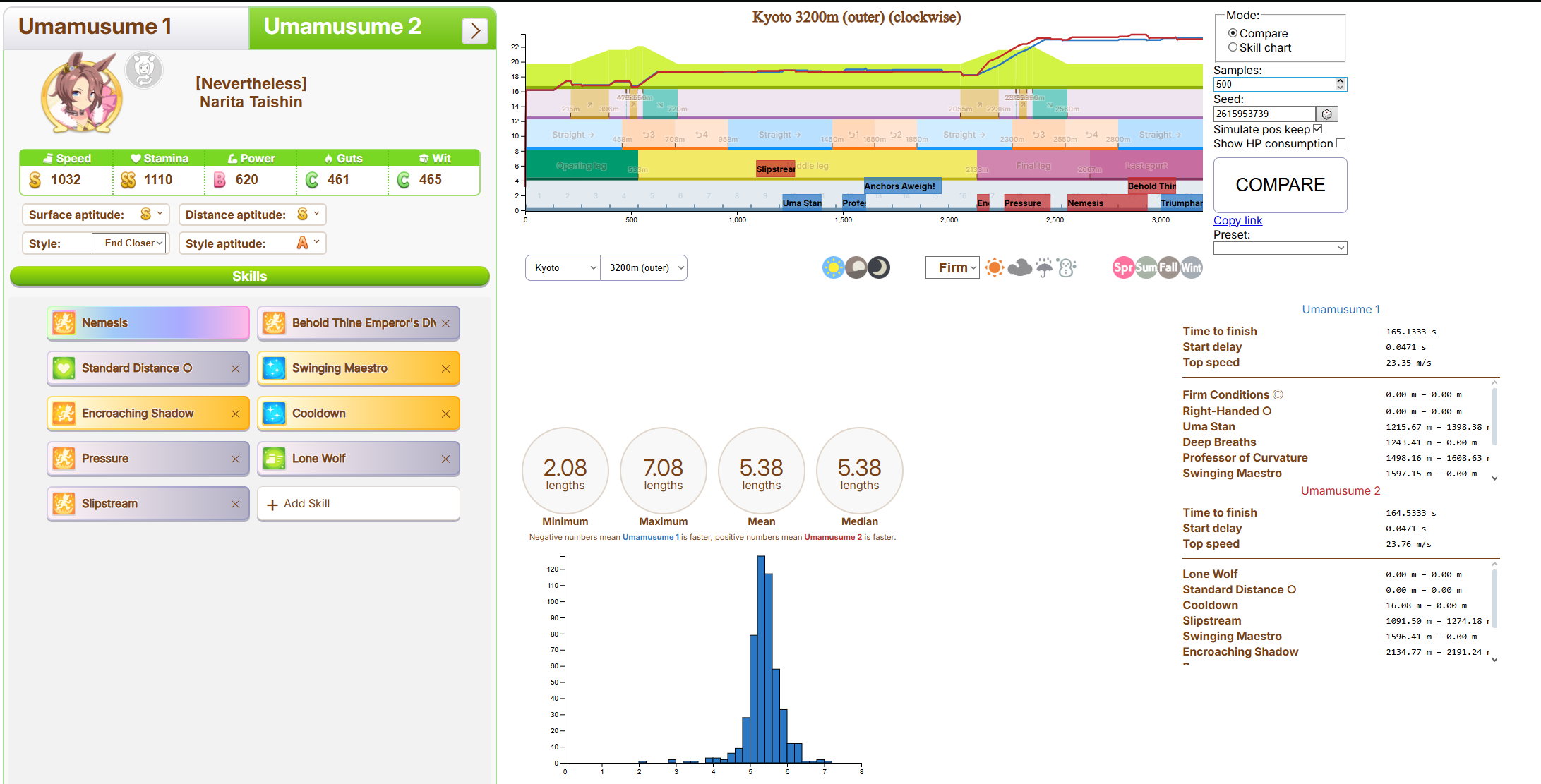Click the Samples stepper arrows
Viewport: 1541px width, 784px height.
[x=1340, y=84]
